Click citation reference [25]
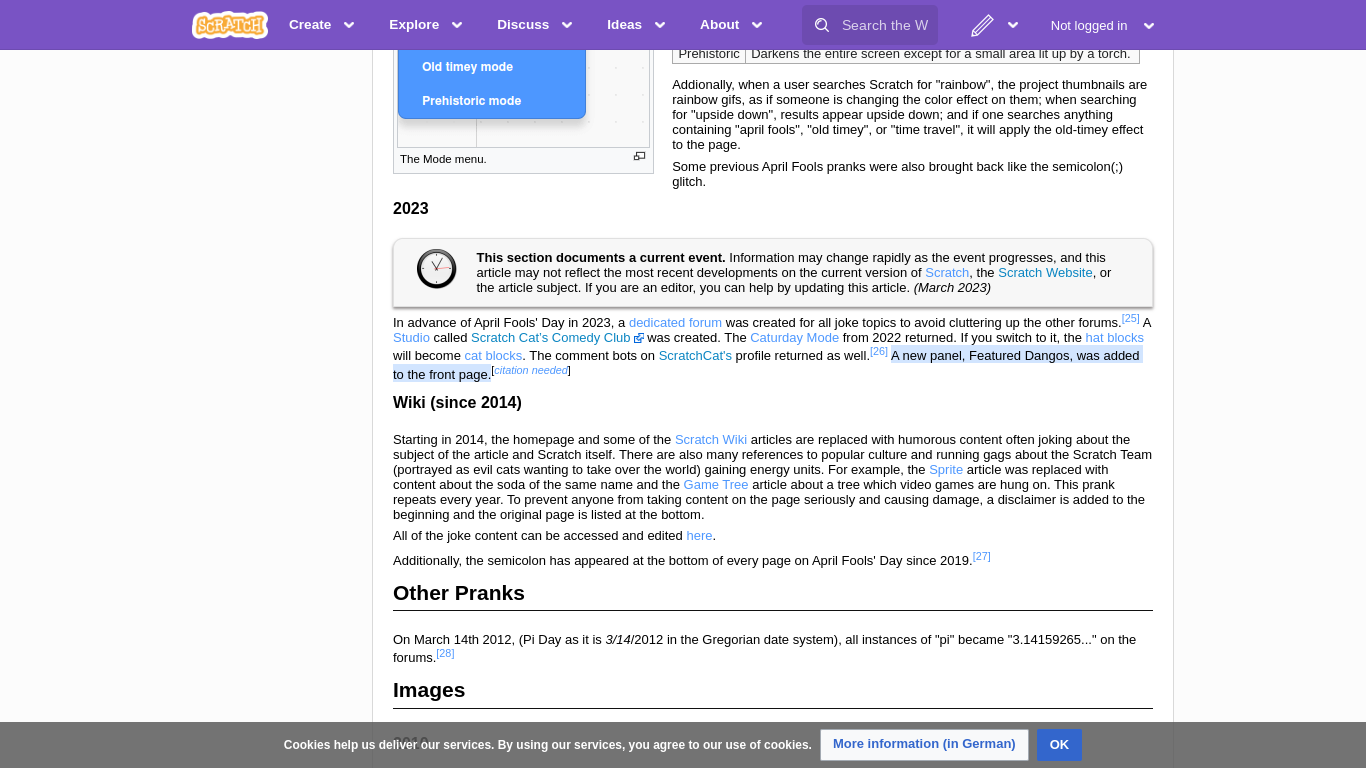1366x768 pixels. coord(1130,317)
